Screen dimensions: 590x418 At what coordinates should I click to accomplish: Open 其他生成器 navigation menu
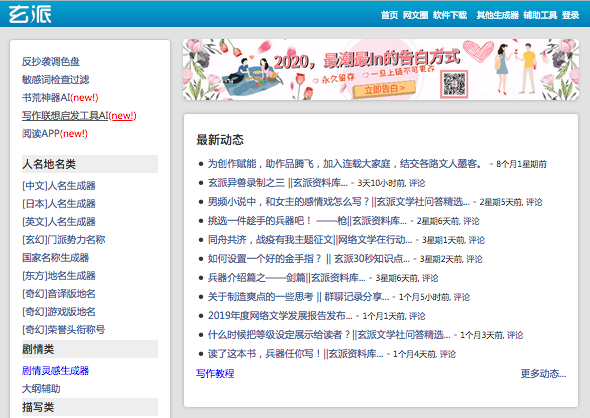click(x=497, y=15)
